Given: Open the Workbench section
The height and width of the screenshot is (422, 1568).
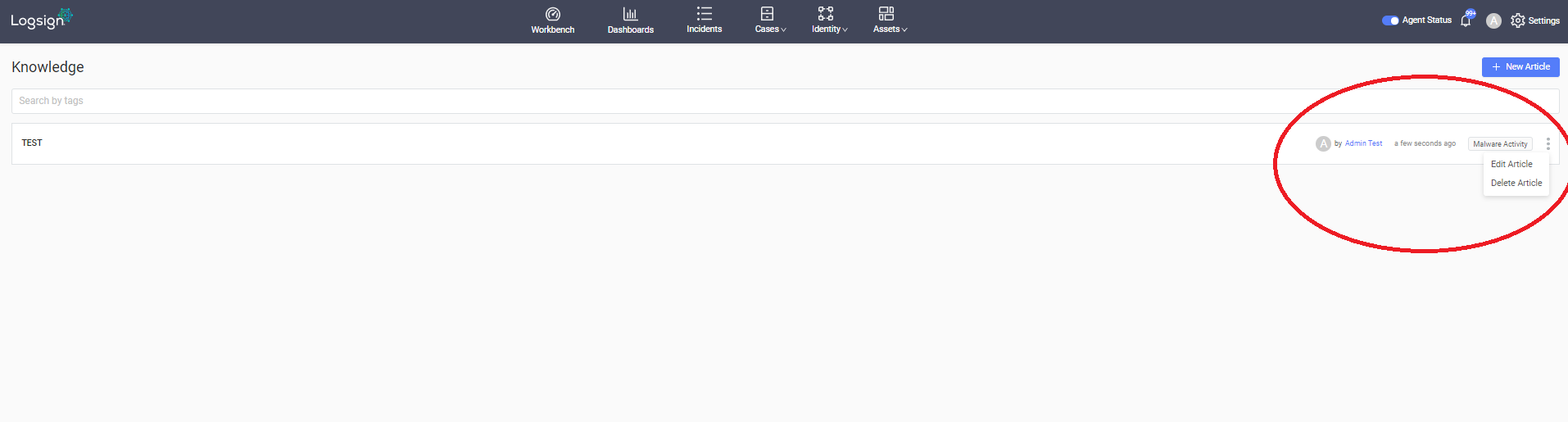Looking at the screenshot, I should point(552,20).
